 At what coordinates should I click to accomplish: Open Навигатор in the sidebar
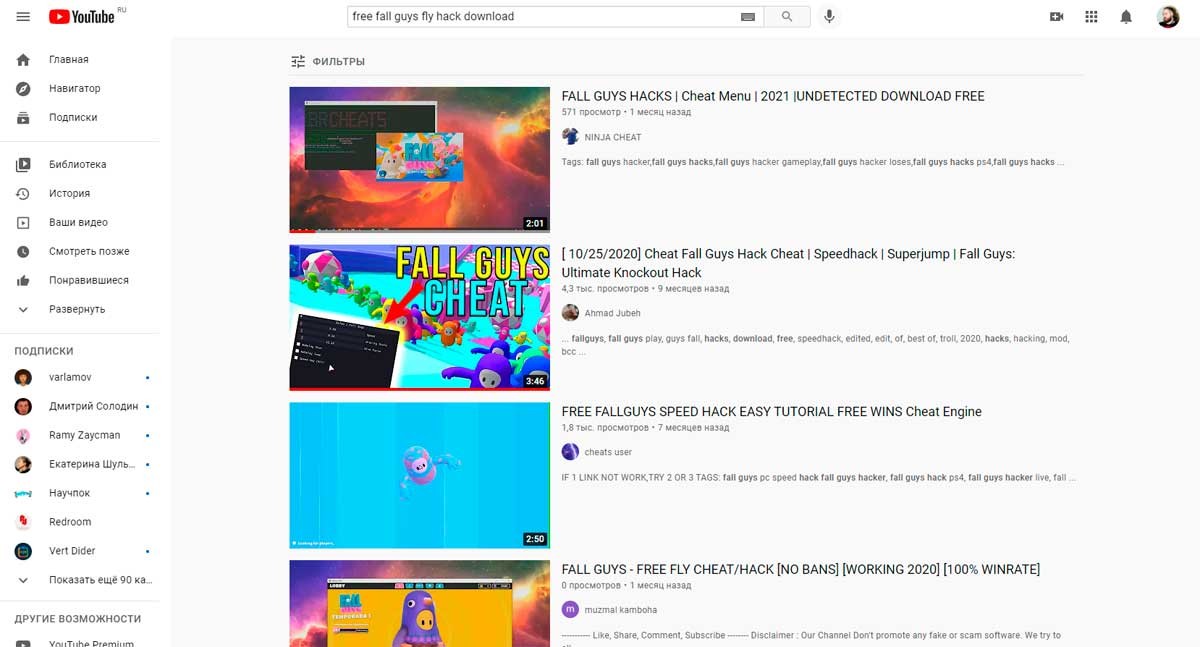tap(75, 88)
